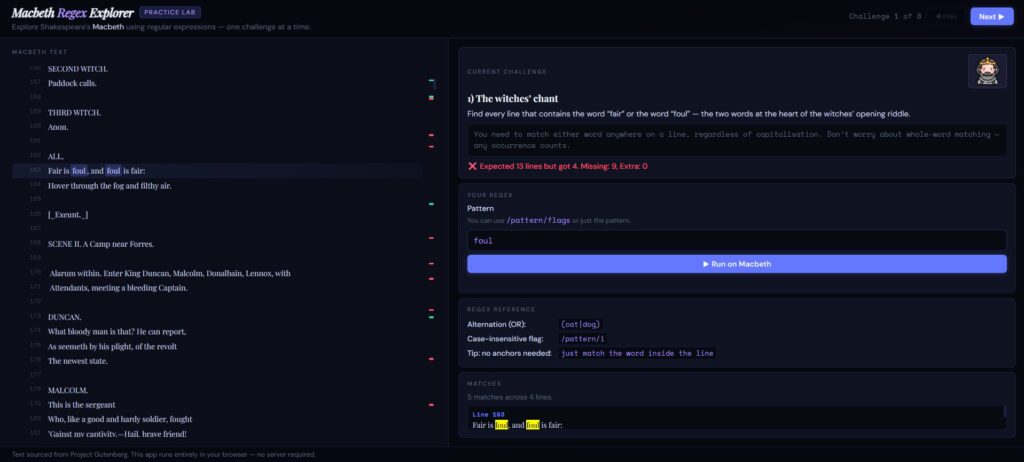Click 'just match the word inside the line' tip
The height and width of the screenshot is (462, 1024).
pos(637,353)
